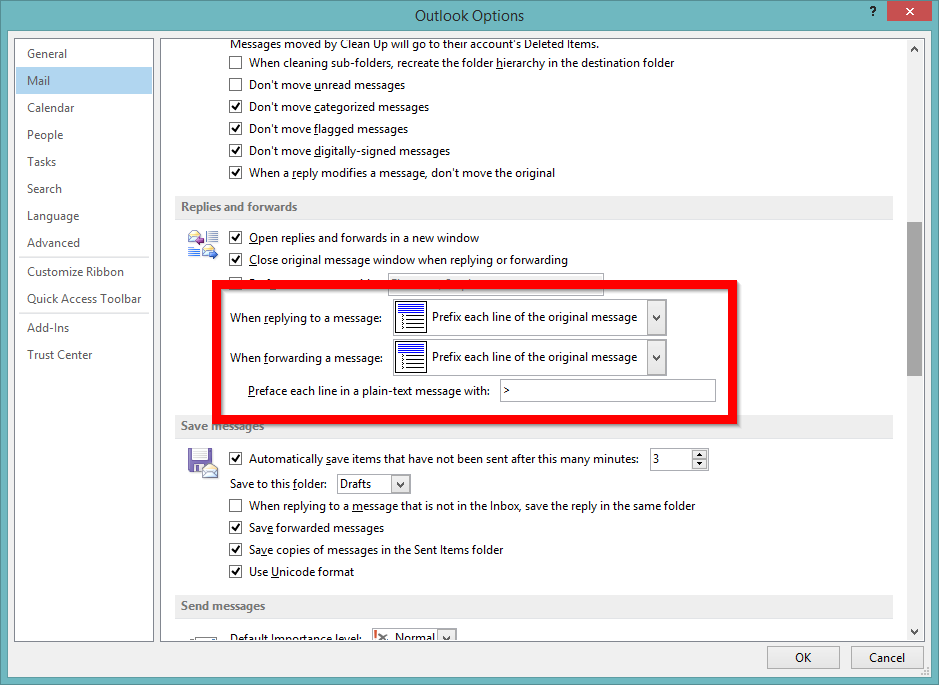Open the Trust Center category
The width and height of the screenshot is (939, 685).
click(84, 354)
